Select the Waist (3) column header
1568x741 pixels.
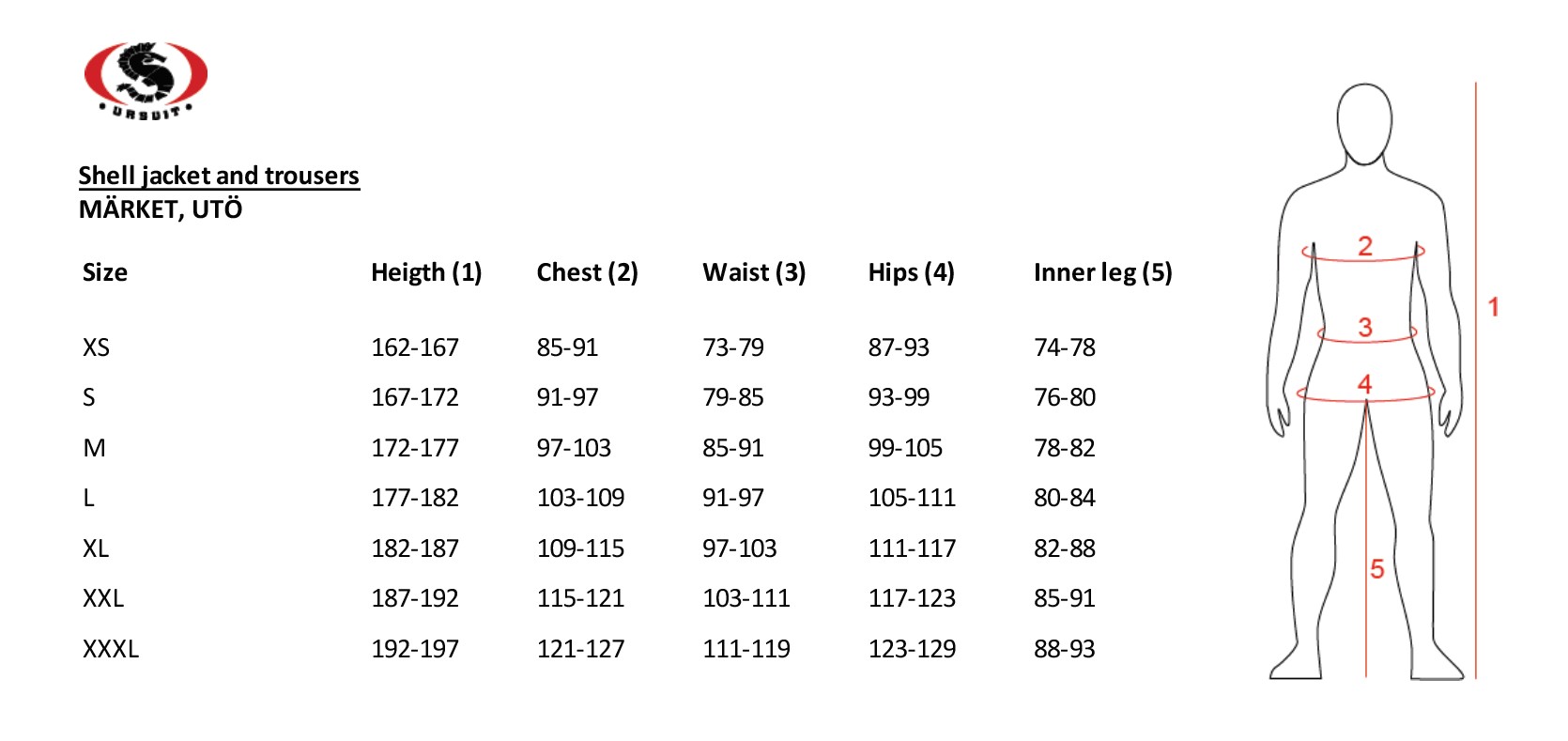pyautogui.click(x=754, y=272)
